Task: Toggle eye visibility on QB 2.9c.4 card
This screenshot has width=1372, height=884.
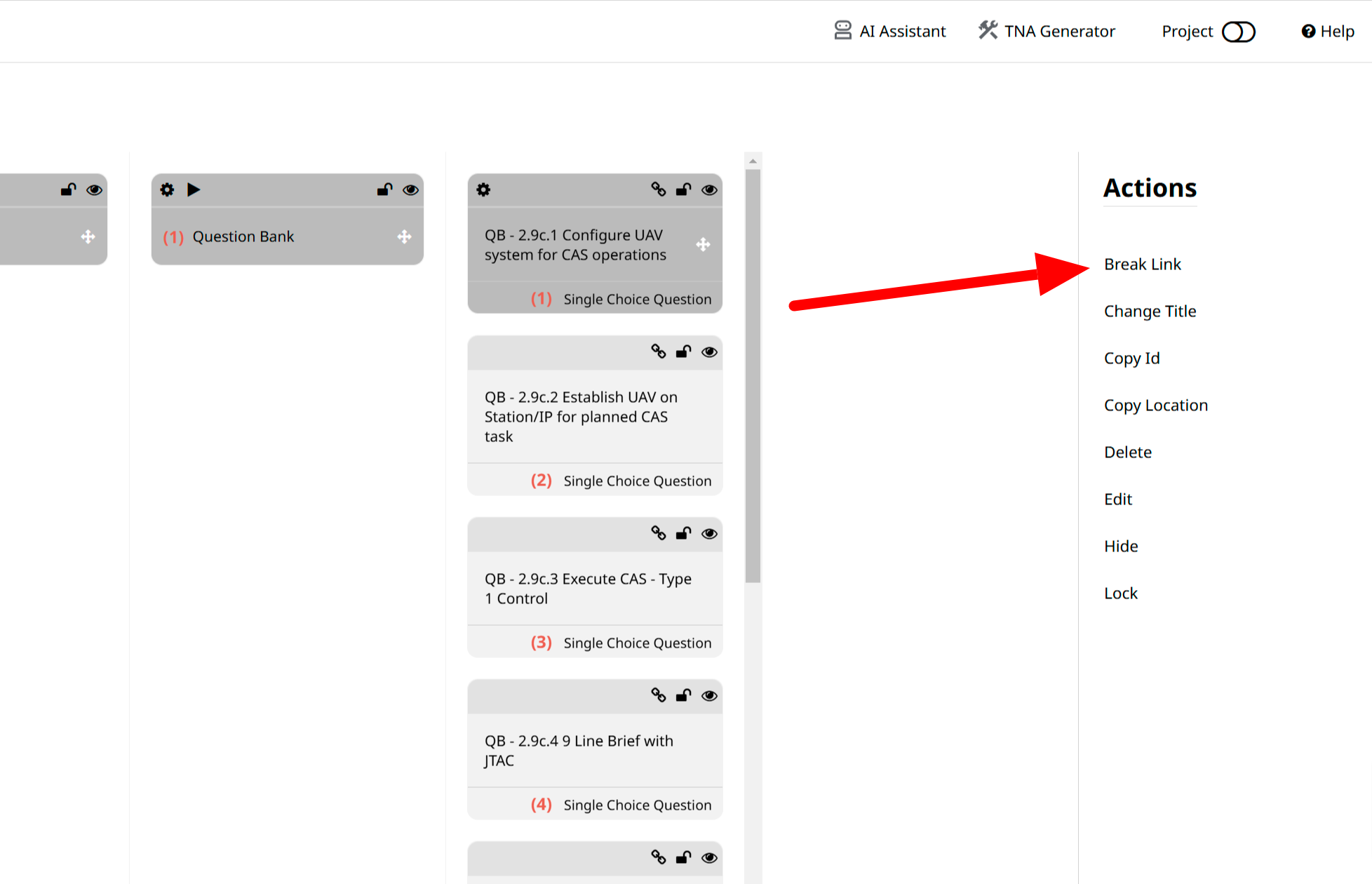Action: pyautogui.click(x=709, y=695)
